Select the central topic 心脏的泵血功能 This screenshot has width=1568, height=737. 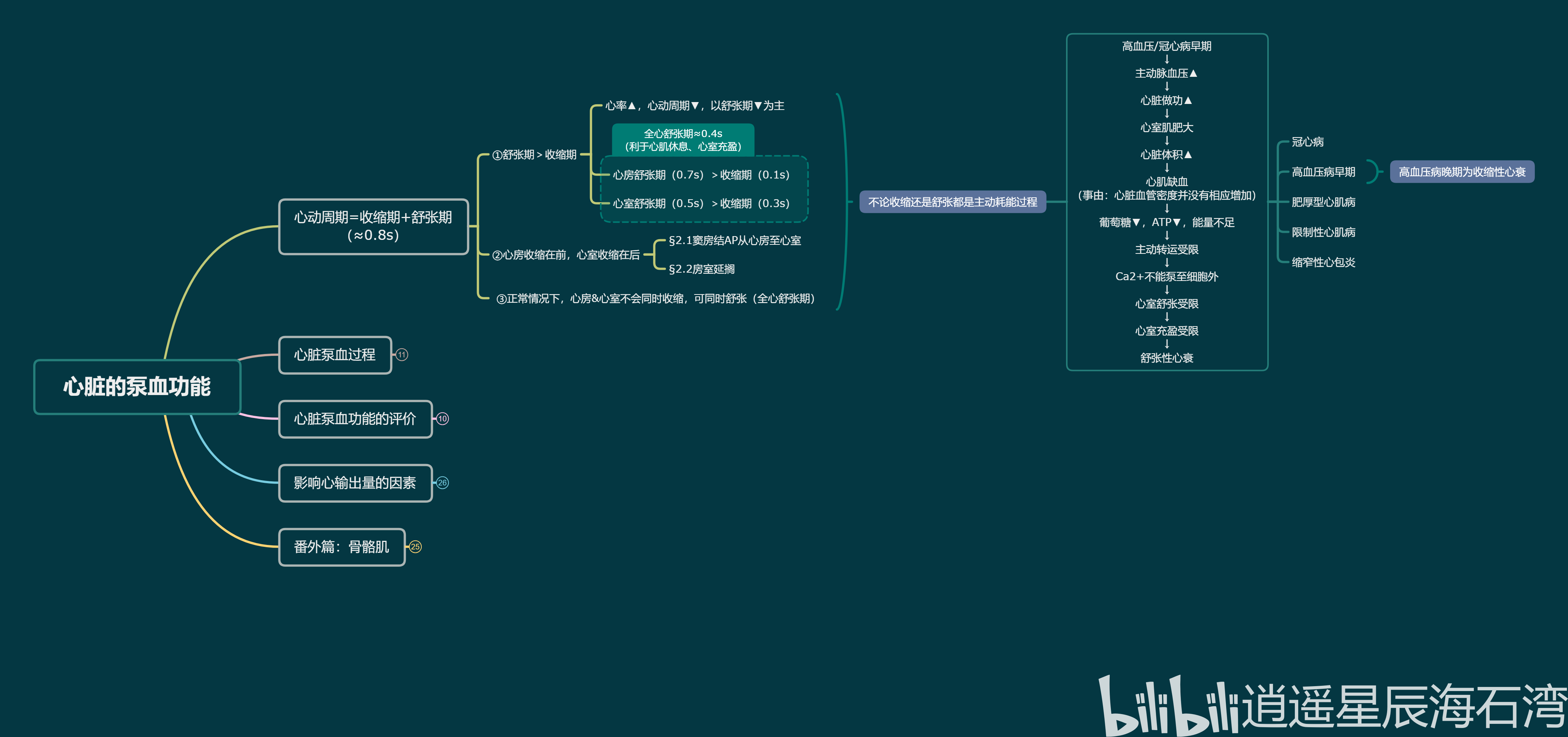[x=137, y=387]
